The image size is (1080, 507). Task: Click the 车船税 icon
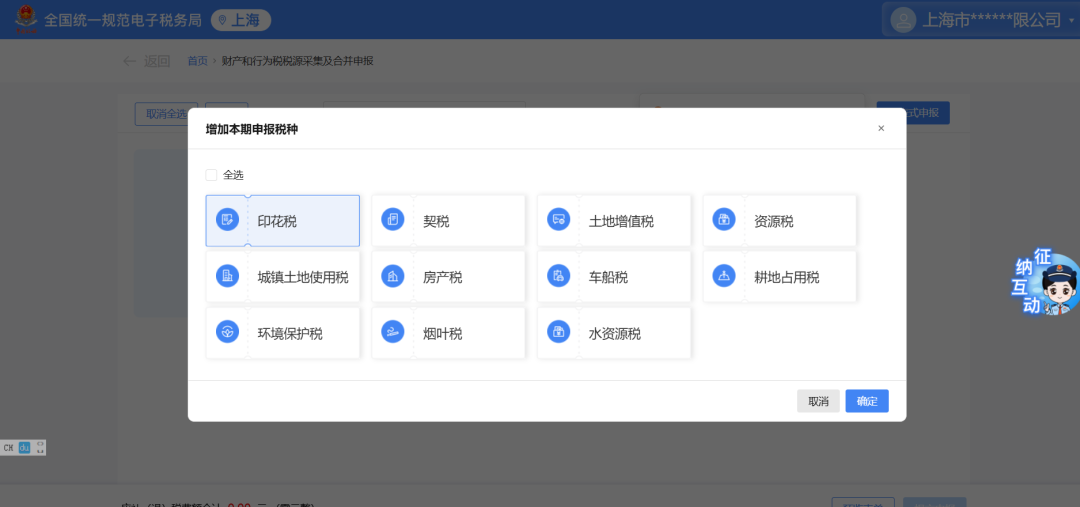click(x=559, y=277)
